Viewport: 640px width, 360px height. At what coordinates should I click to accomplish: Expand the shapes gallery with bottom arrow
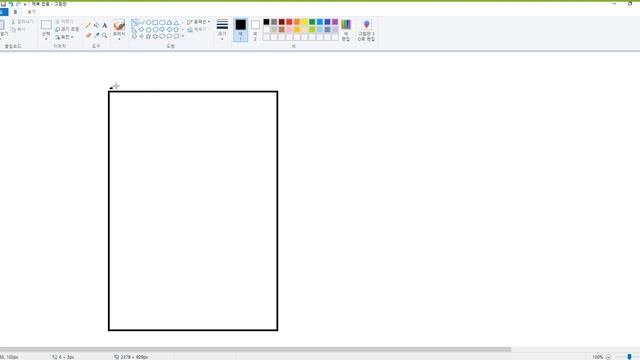point(182,36)
